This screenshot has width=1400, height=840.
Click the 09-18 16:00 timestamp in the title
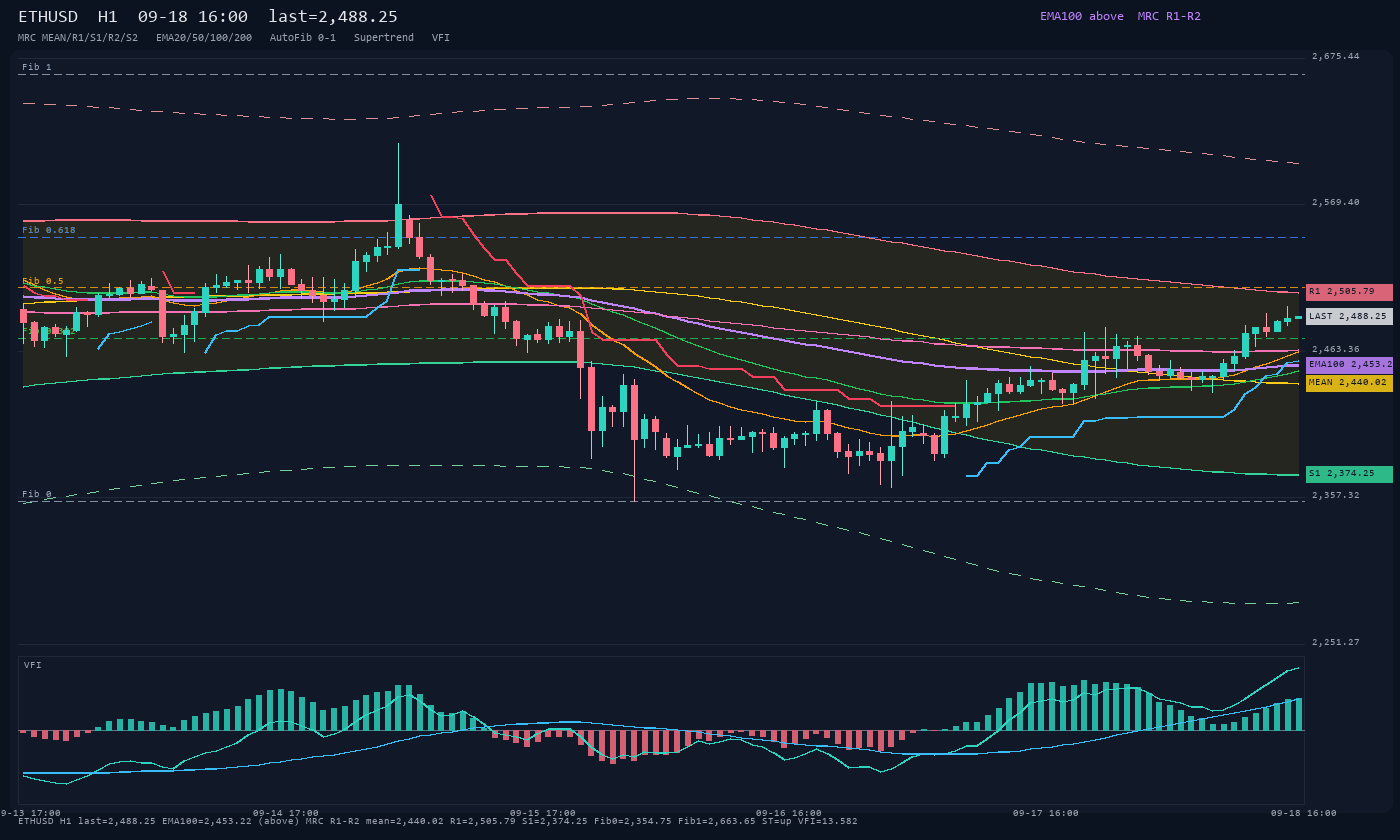(193, 17)
